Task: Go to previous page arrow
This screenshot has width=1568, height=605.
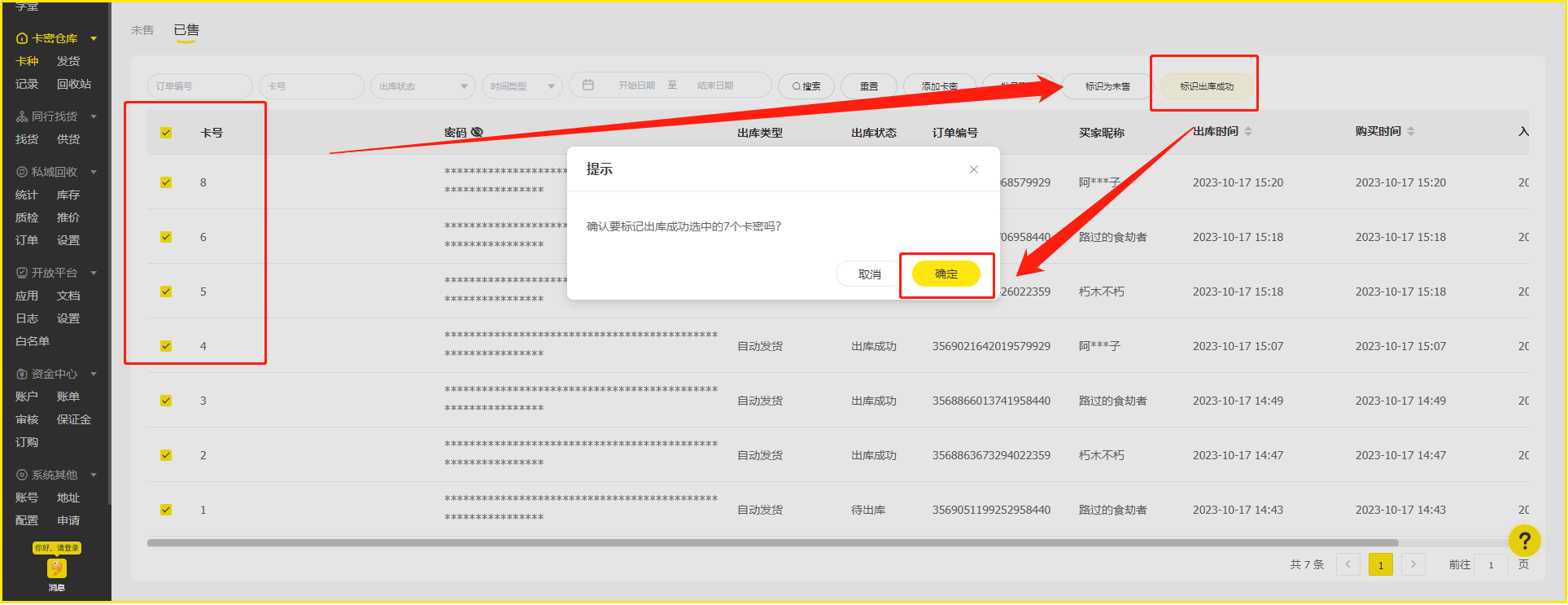Action: point(1348,564)
